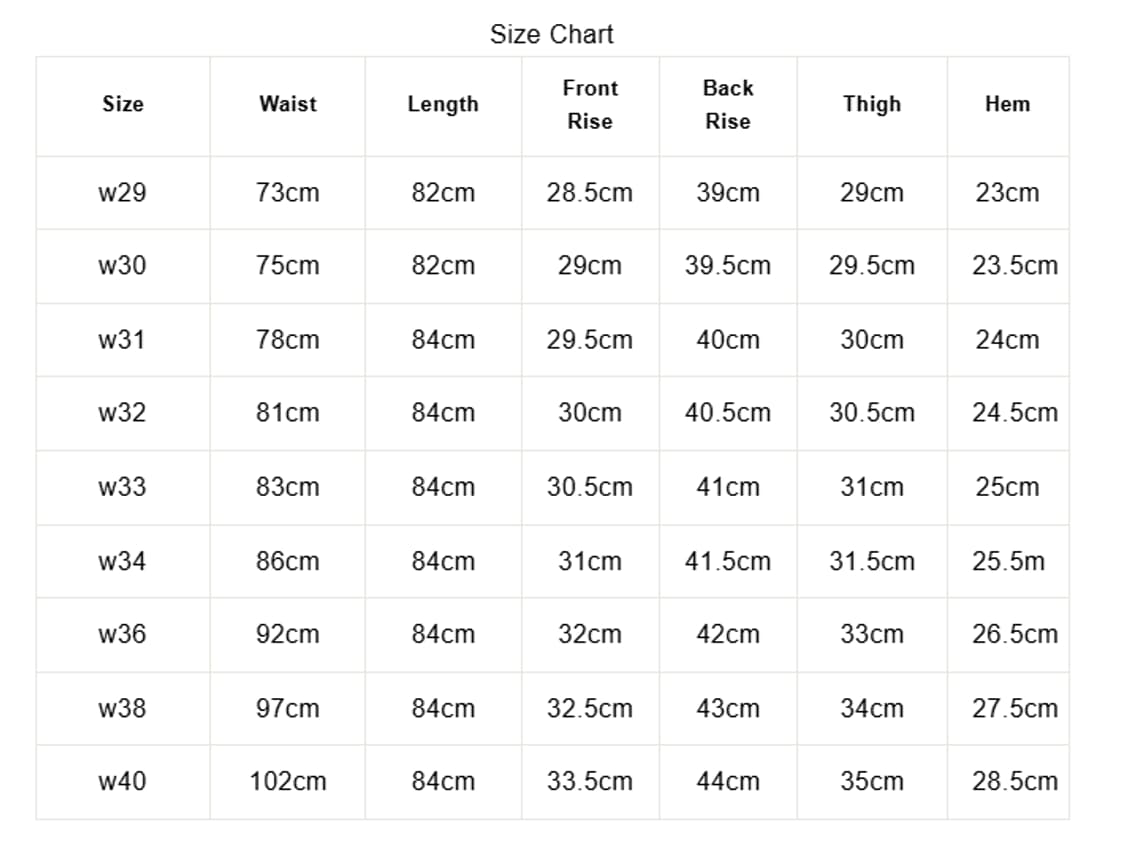Select the Waist column header
This screenshot has height=848, width=1125.
click(x=287, y=104)
